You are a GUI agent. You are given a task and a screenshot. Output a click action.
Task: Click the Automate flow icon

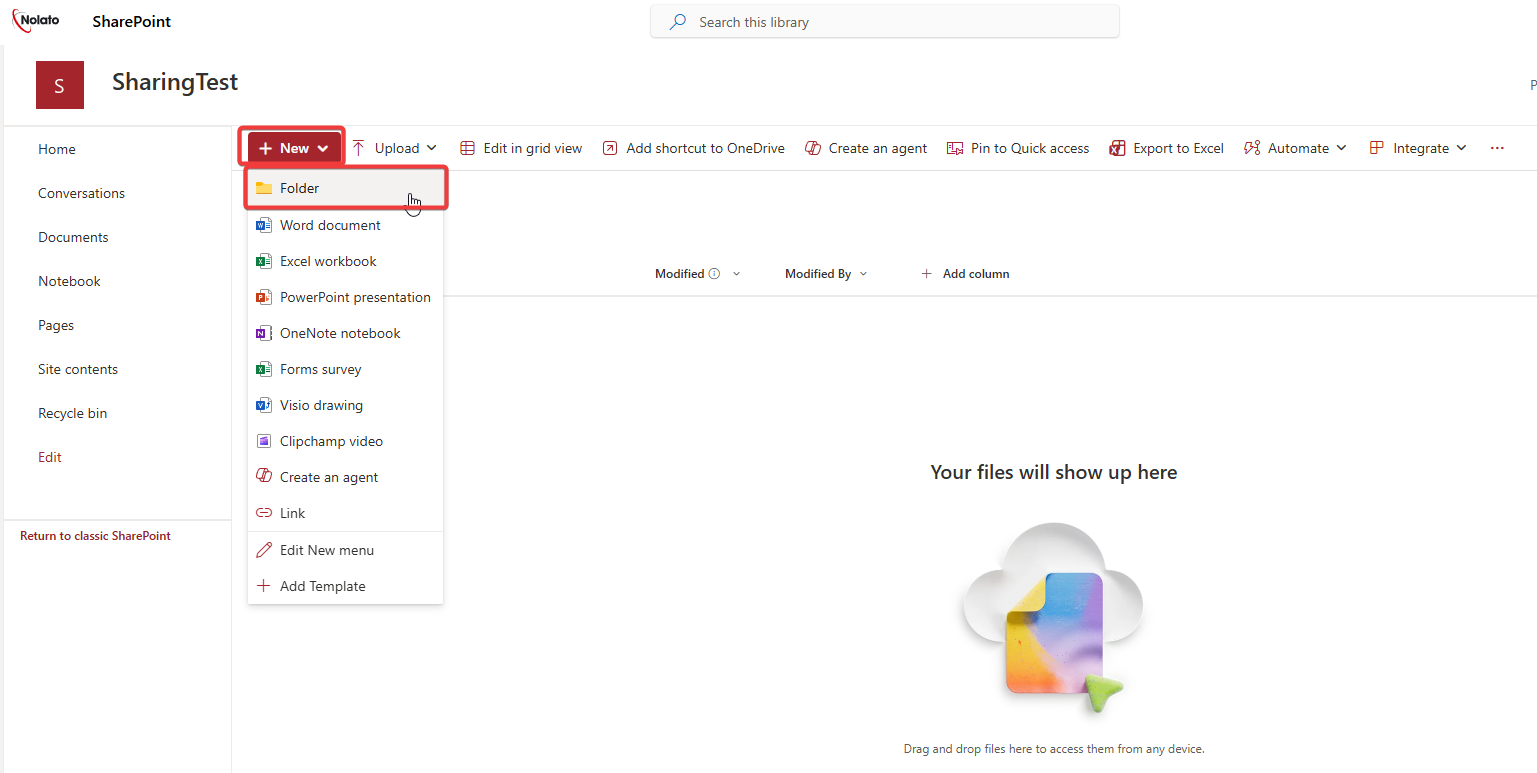coord(1252,148)
